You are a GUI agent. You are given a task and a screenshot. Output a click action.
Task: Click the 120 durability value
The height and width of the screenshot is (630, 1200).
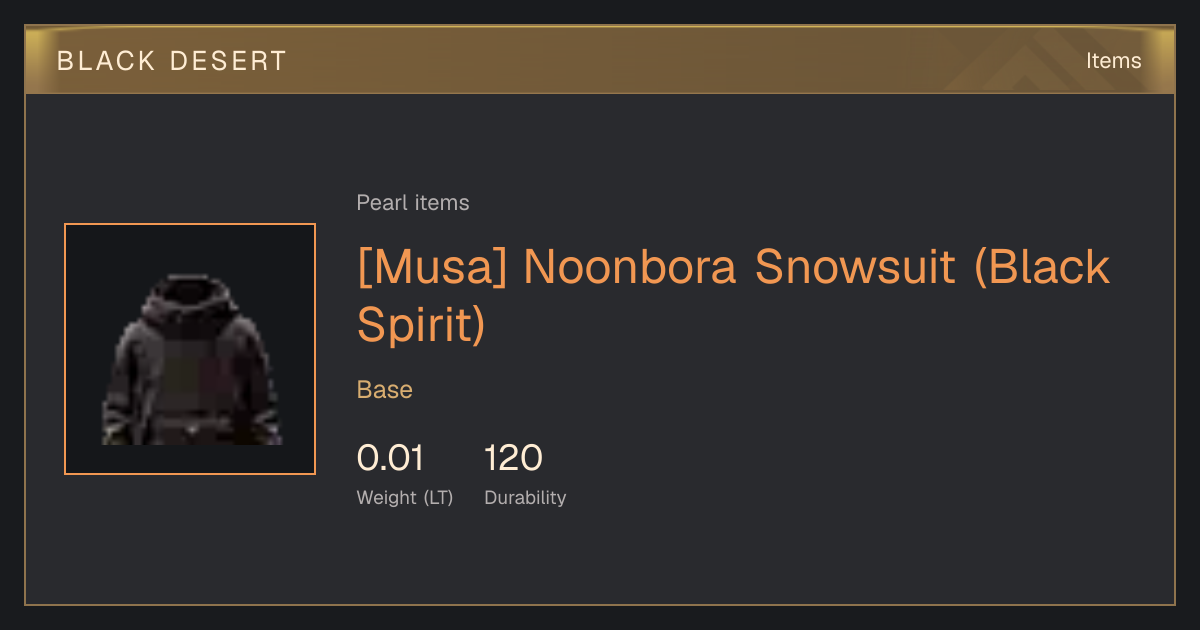point(513,458)
